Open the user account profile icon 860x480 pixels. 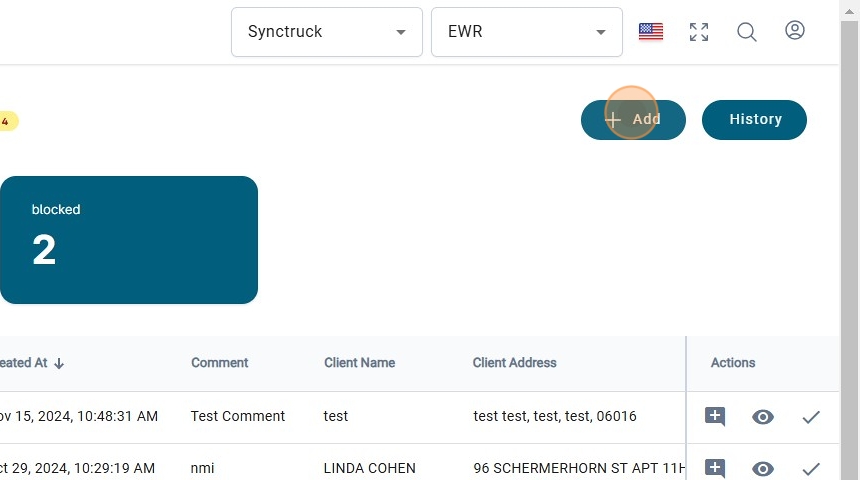click(x=795, y=31)
